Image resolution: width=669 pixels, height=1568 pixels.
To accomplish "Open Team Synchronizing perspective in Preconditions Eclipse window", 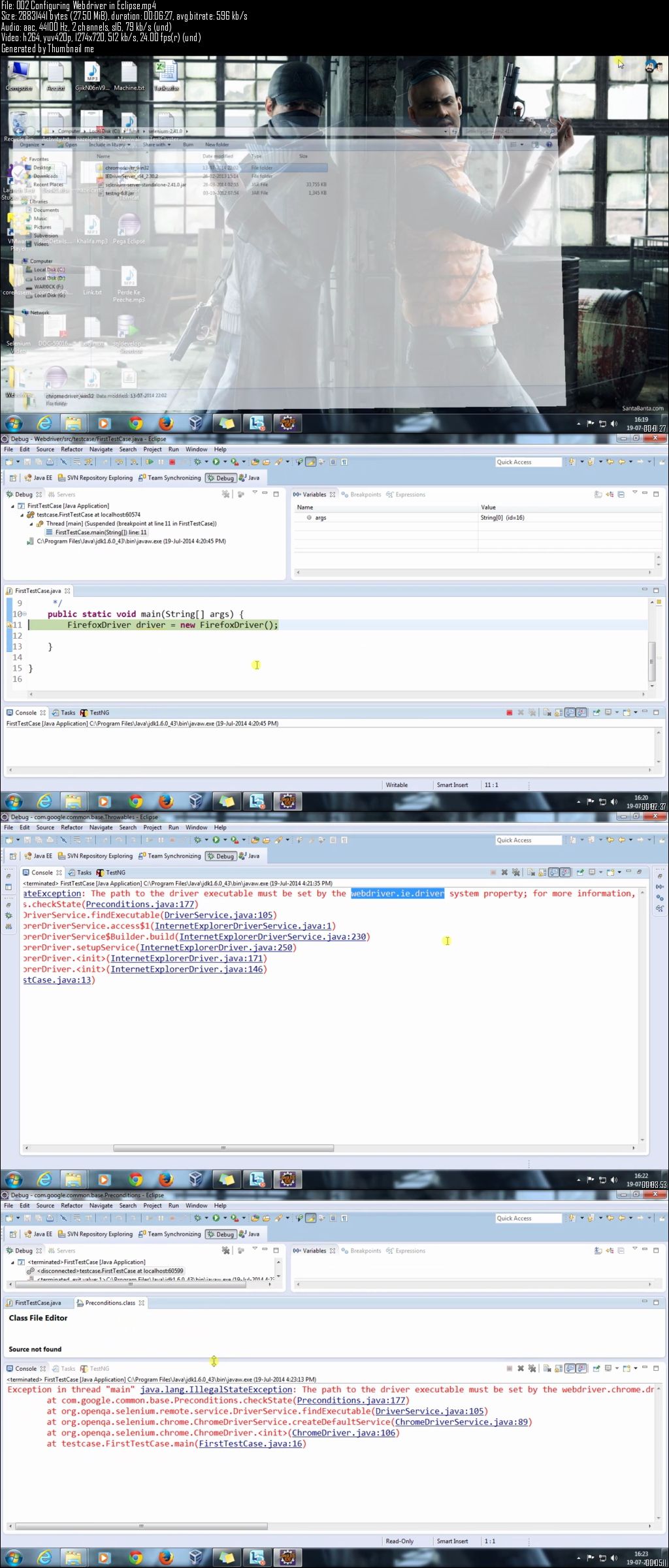I will 169,1234.
